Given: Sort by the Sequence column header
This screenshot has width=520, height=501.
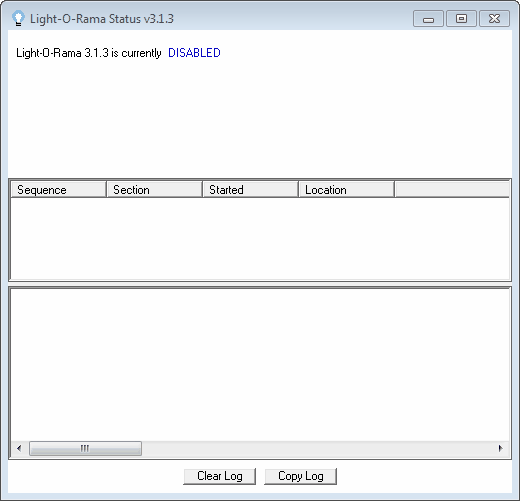Looking at the screenshot, I should pos(59,190).
